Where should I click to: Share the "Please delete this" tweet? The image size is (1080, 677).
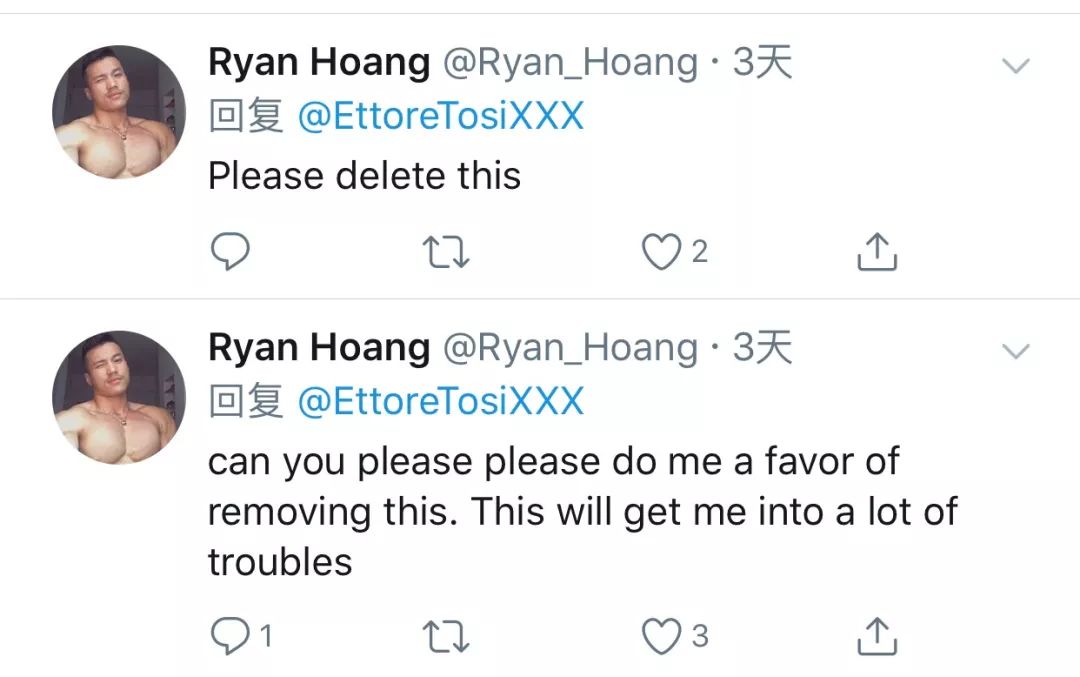click(877, 252)
